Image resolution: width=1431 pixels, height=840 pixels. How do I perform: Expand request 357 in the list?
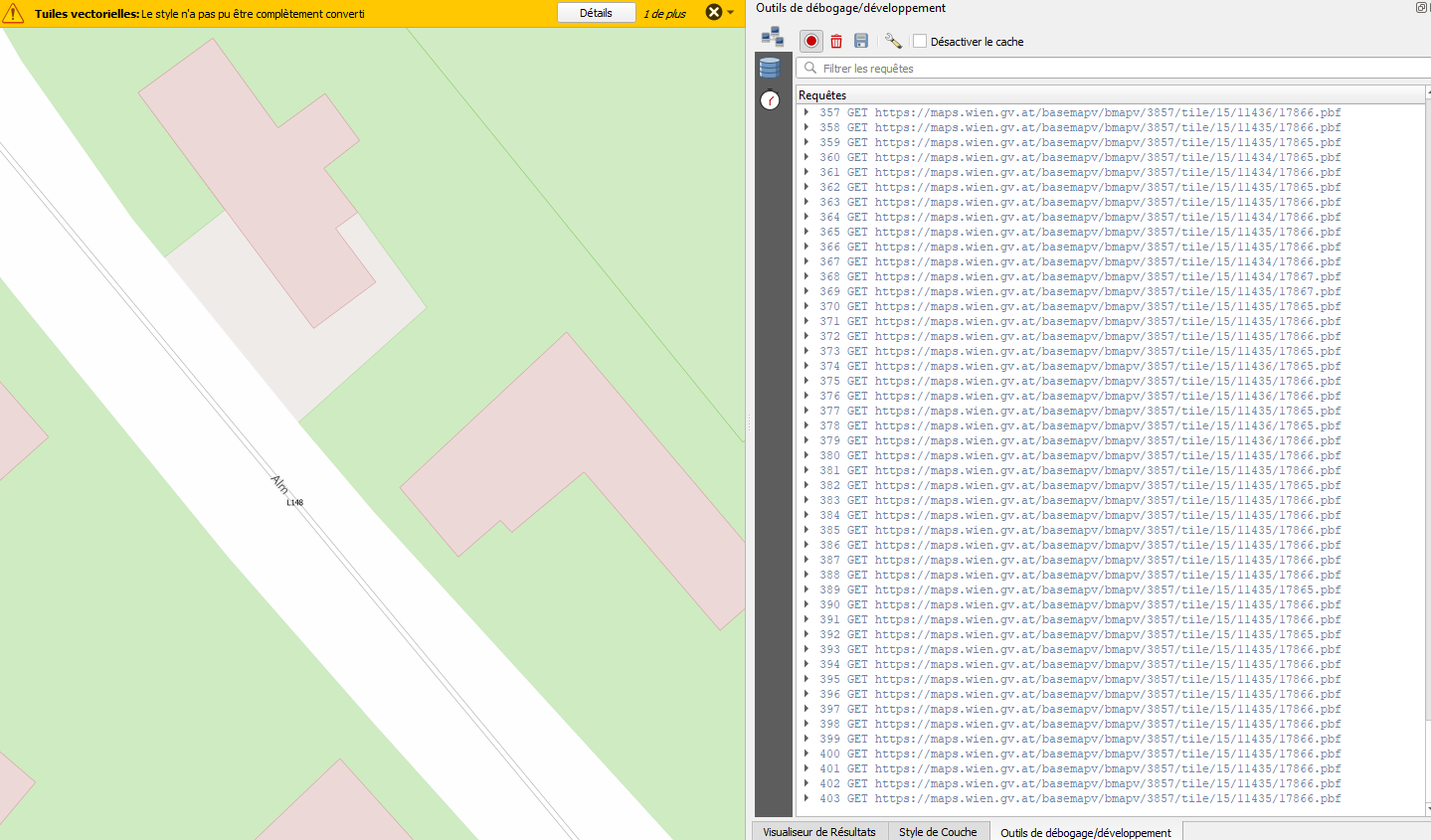pyautogui.click(x=805, y=112)
